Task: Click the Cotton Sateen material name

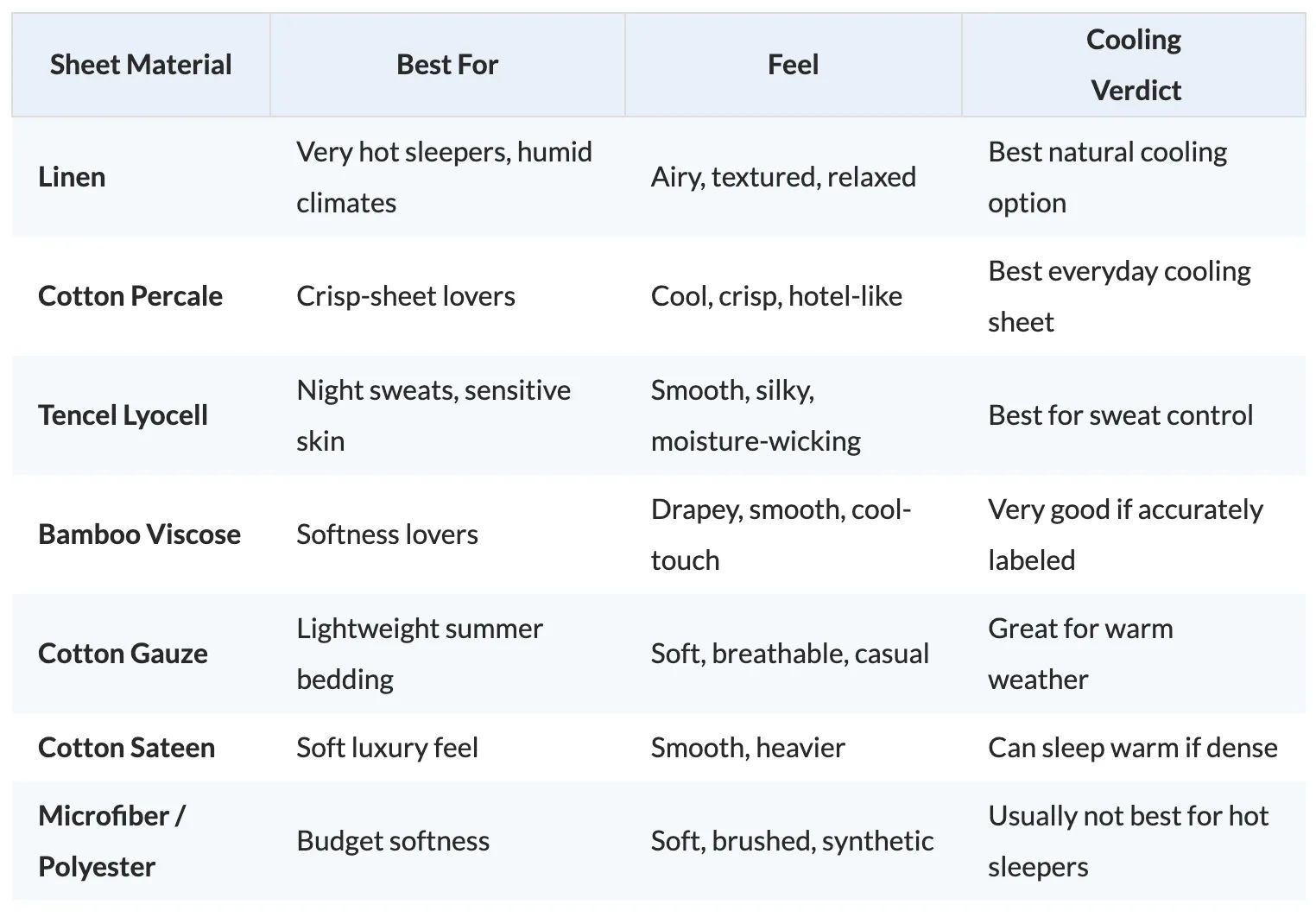Action: 126,748
